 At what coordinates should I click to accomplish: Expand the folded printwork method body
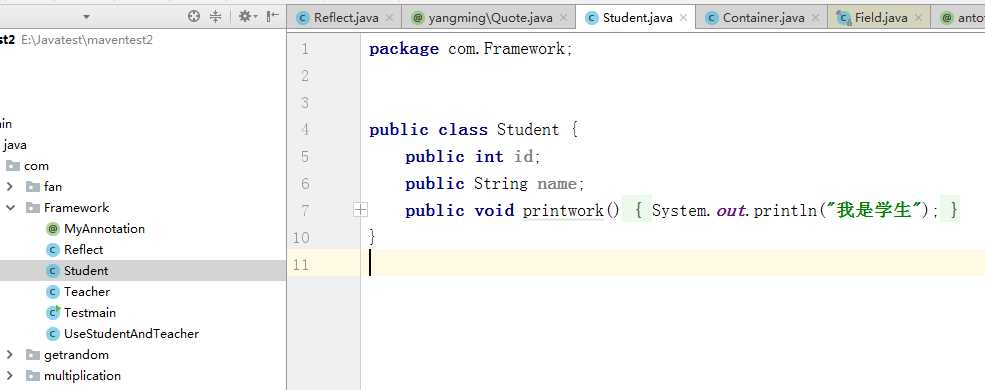pyautogui.click(x=361, y=210)
